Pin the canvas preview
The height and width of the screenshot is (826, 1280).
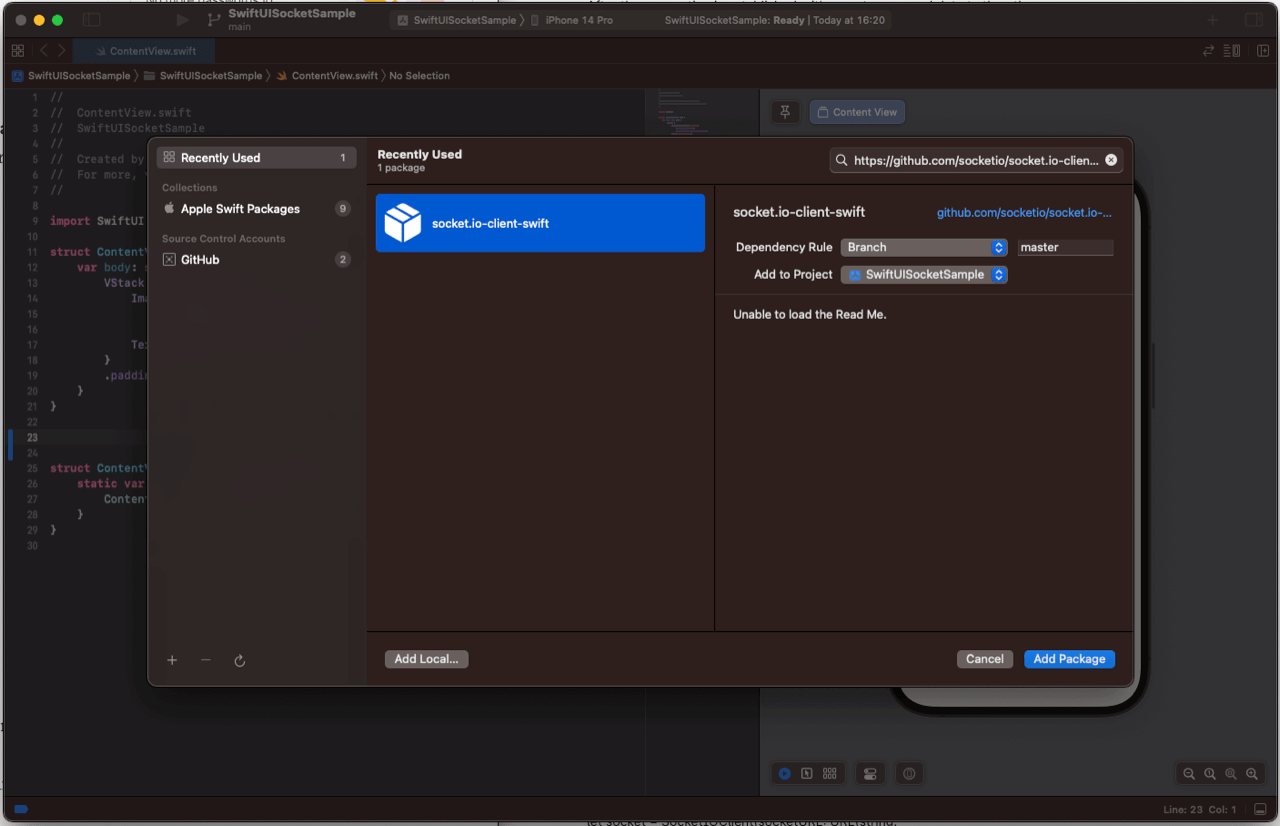[x=785, y=112]
